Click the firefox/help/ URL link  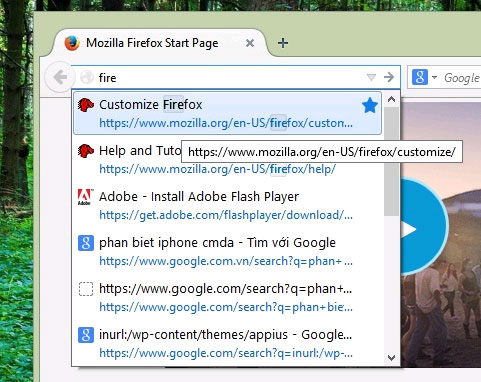pos(218,169)
